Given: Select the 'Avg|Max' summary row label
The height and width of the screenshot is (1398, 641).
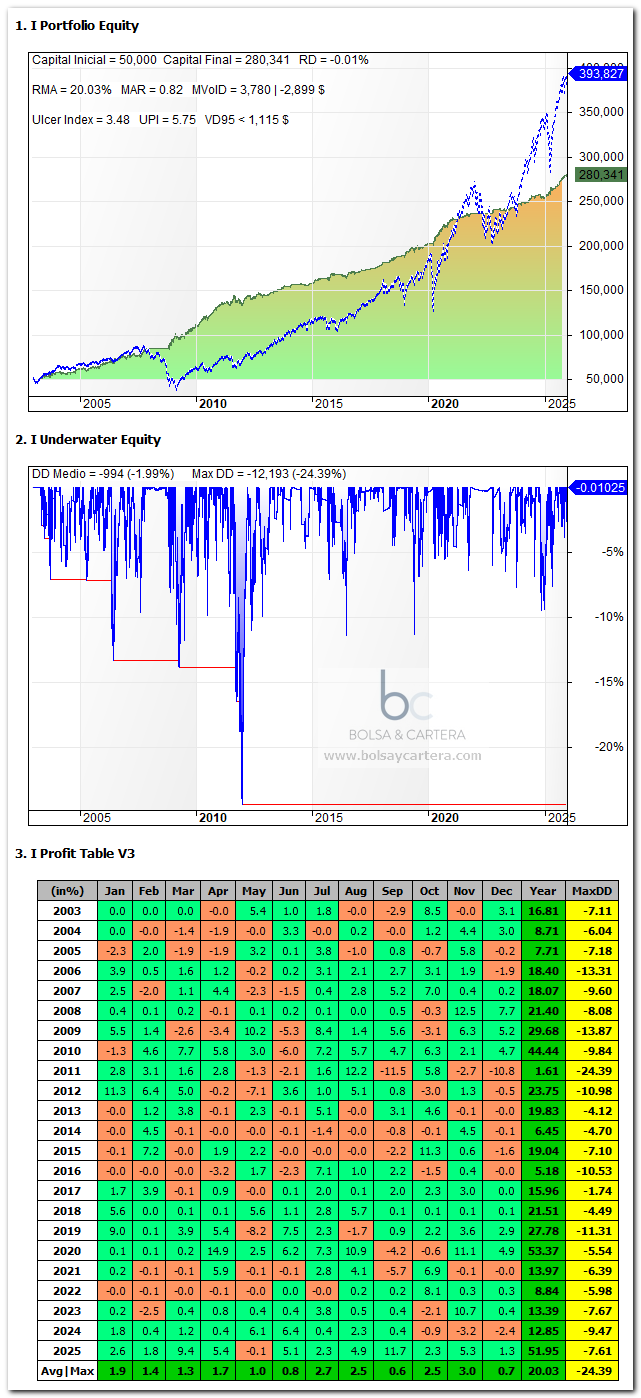Looking at the screenshot, I should tap(67, 1371).
